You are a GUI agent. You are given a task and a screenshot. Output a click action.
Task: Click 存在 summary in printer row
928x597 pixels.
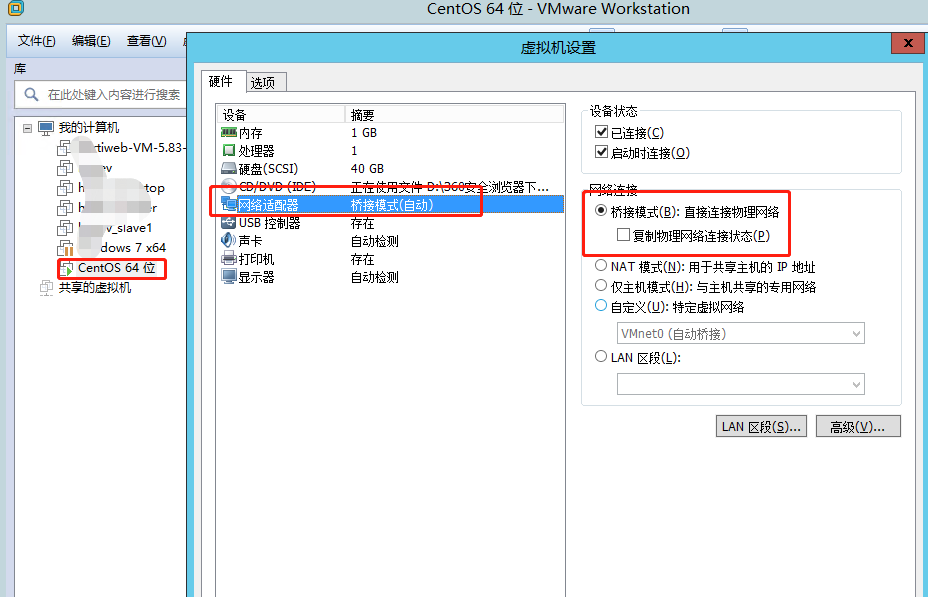tap(362, 259)
